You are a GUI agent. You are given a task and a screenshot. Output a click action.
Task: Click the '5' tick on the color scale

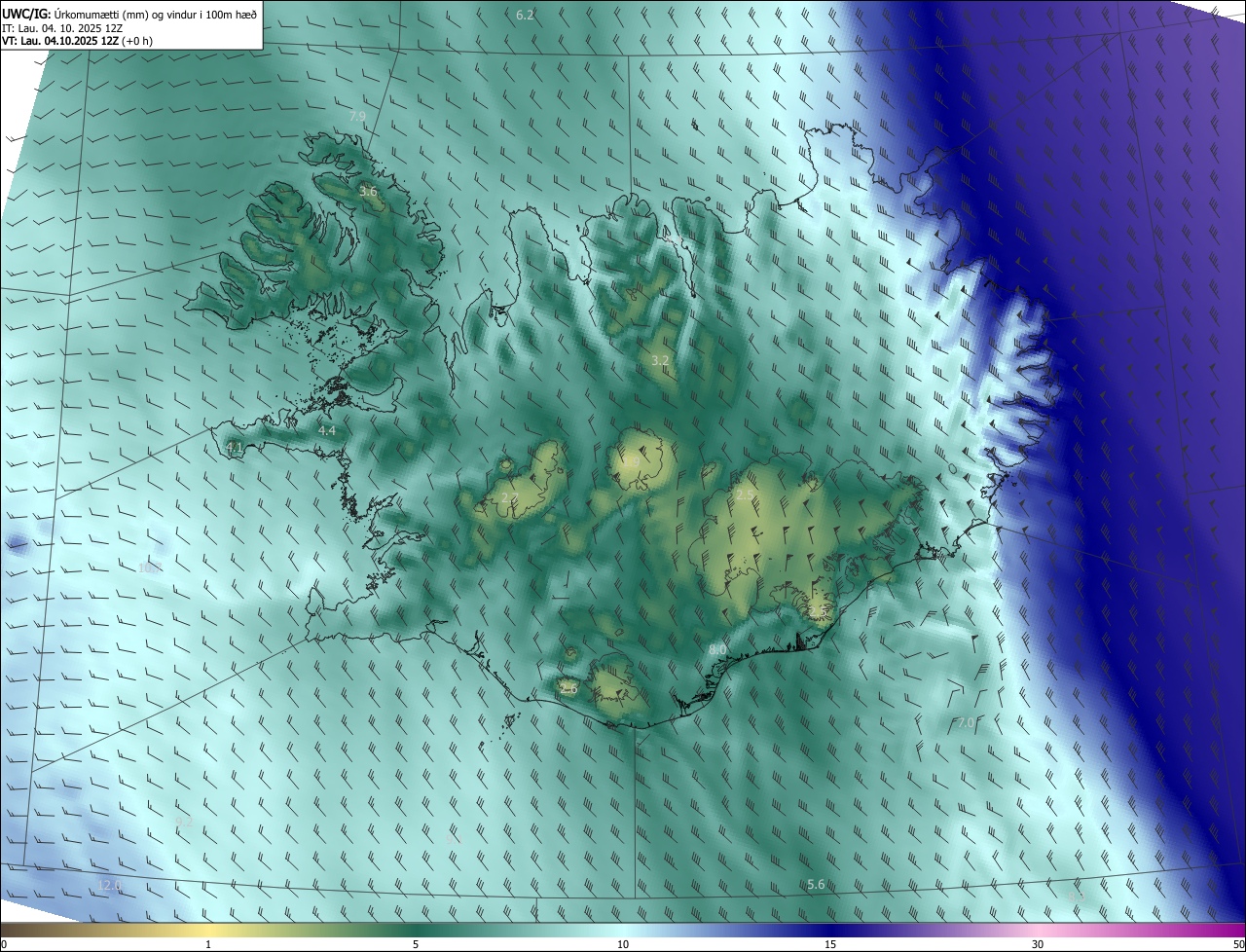point(416,944)
